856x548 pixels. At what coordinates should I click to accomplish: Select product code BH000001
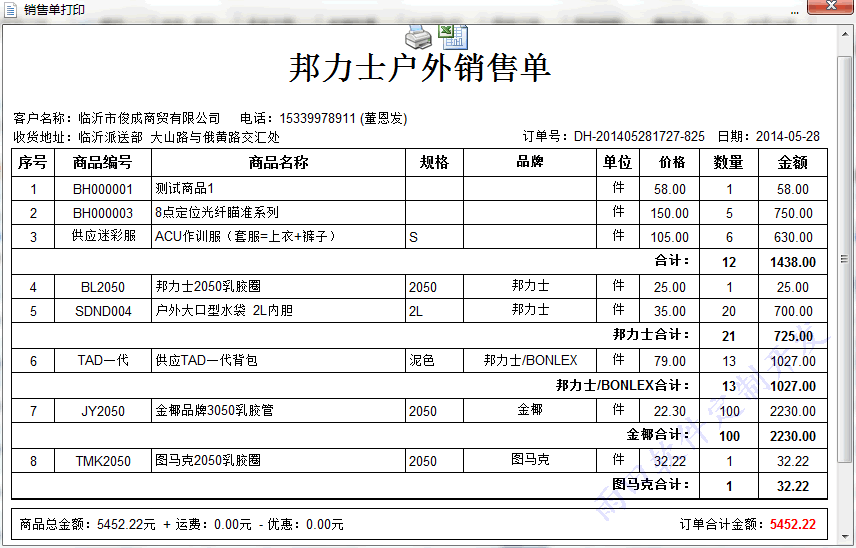tap(103, 189)
